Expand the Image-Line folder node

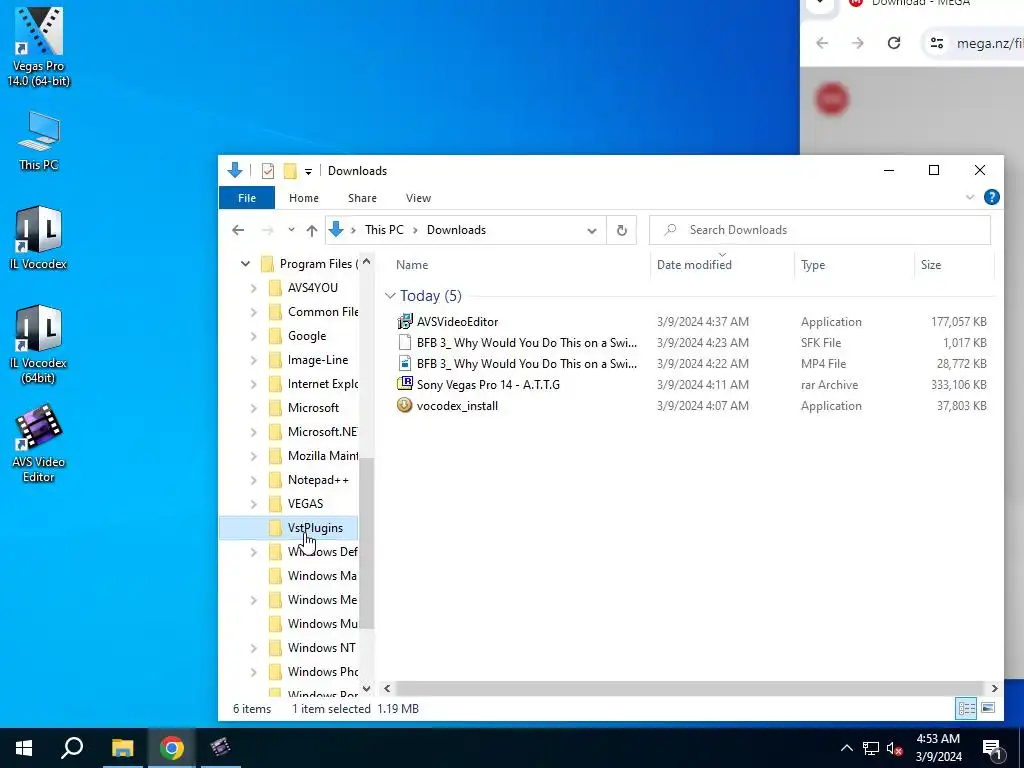click(253, 360)
